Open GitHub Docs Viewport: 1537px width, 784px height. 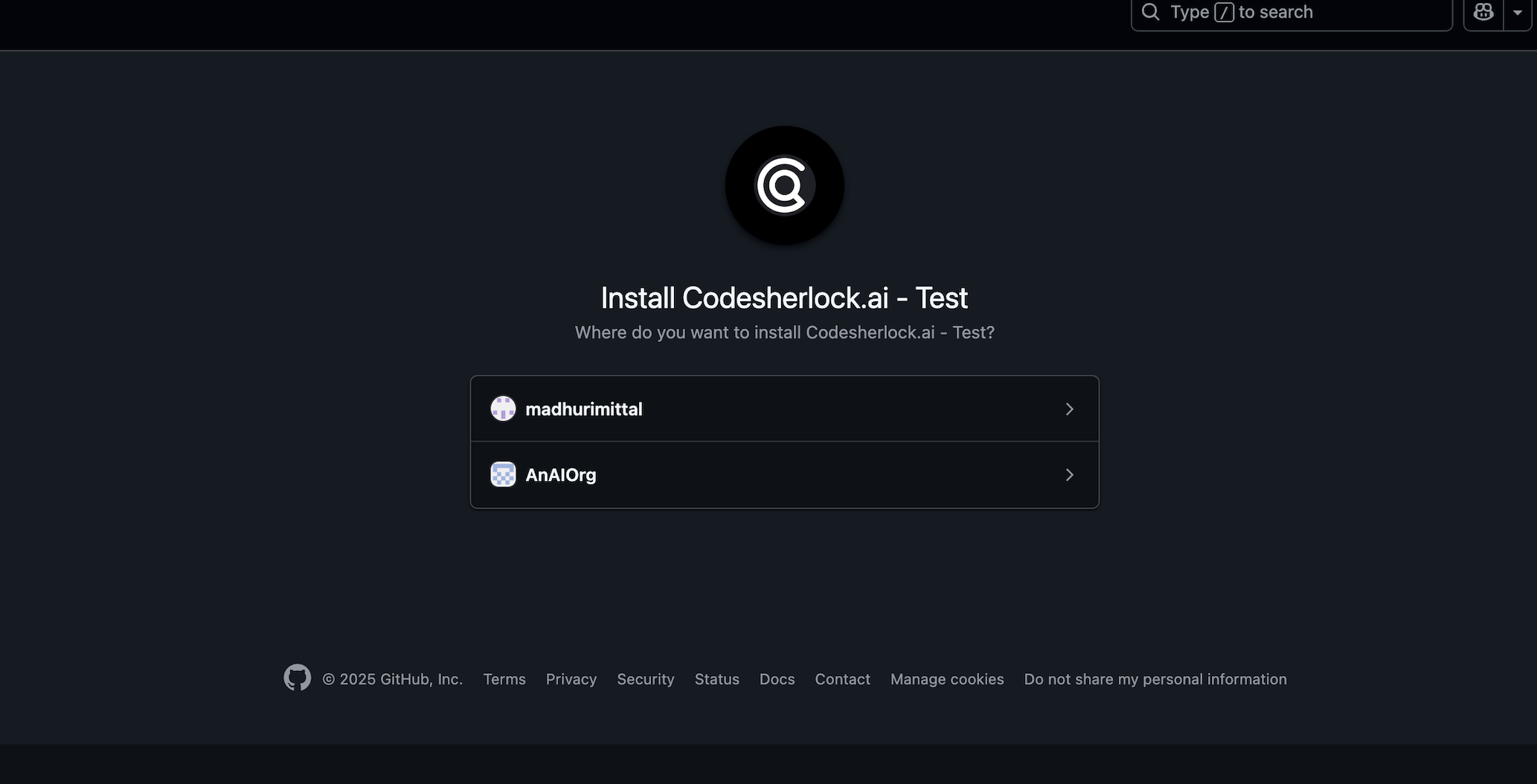point(777,678)
